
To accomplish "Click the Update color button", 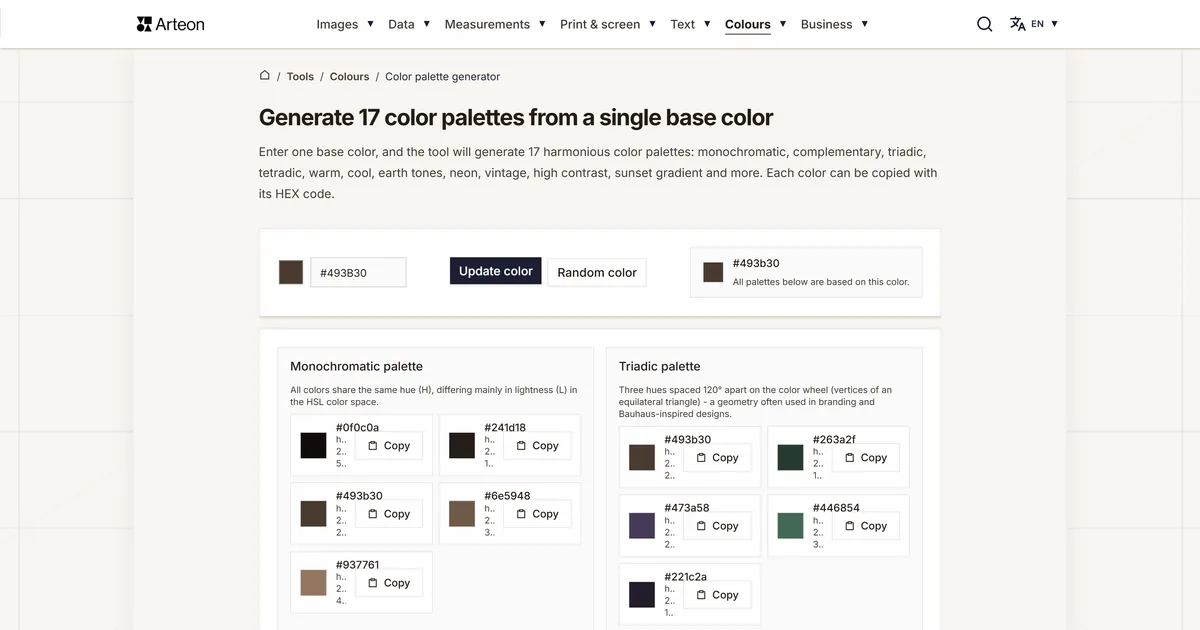I will pyautogui.click(x=496, y=271).
